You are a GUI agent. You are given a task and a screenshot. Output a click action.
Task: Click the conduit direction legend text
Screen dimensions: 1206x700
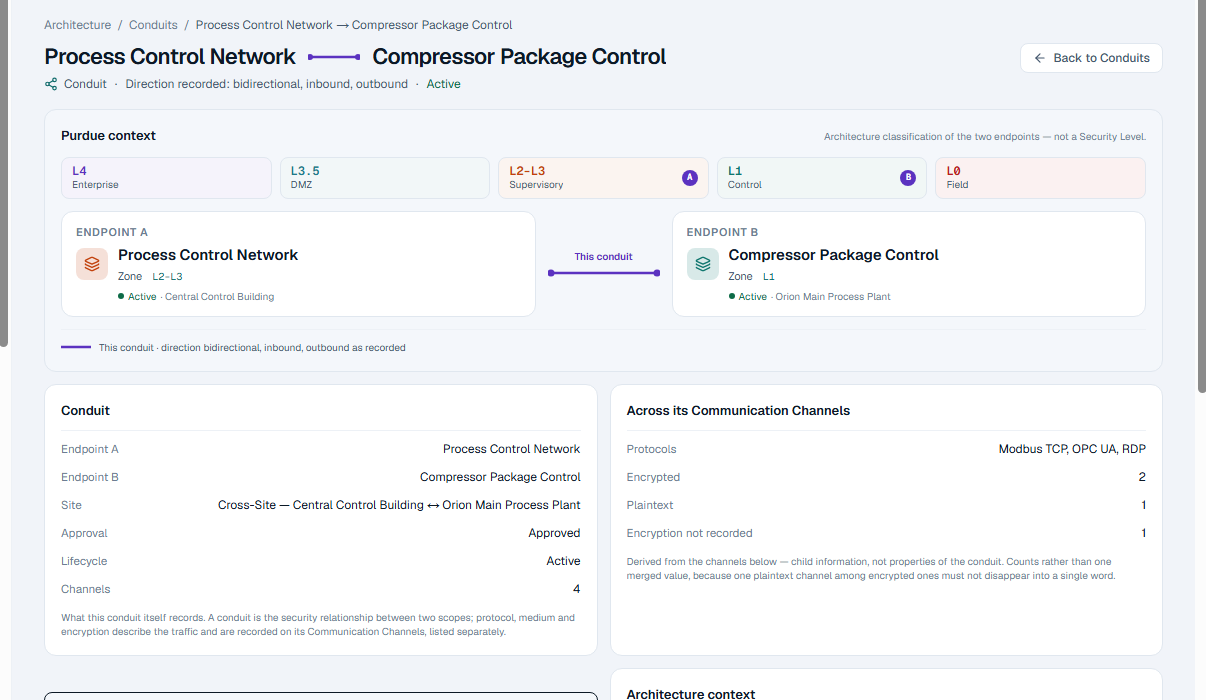(x=252, y=348)
